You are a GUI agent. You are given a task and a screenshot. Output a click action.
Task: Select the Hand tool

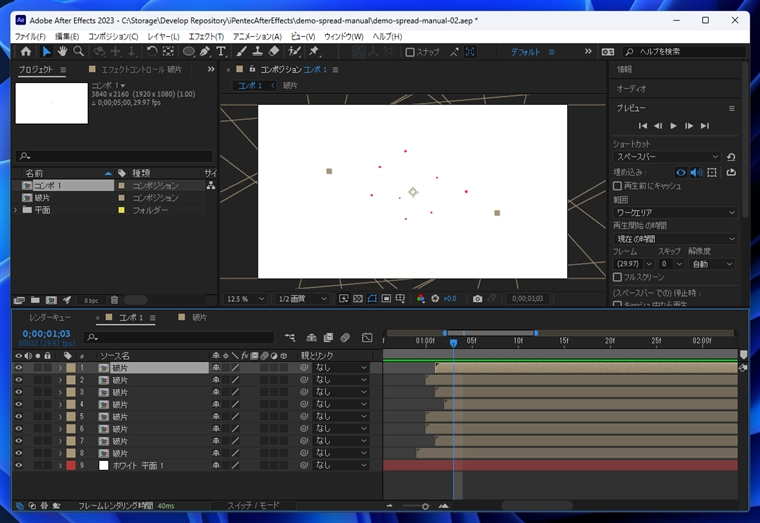[x=62, y=51]
